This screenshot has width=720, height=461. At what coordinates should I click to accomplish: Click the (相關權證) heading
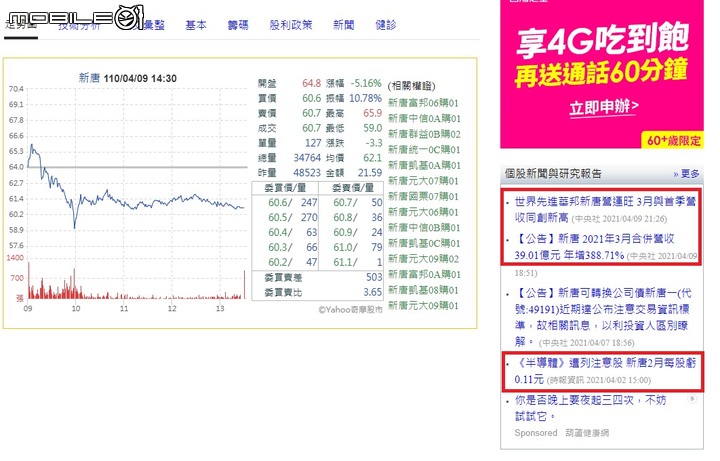(411, 86)
